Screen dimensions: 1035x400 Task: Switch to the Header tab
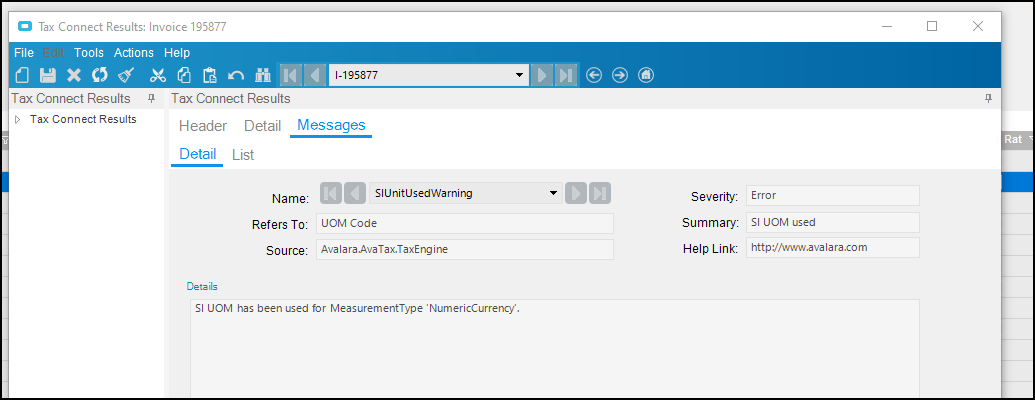(x=203, y=125)
